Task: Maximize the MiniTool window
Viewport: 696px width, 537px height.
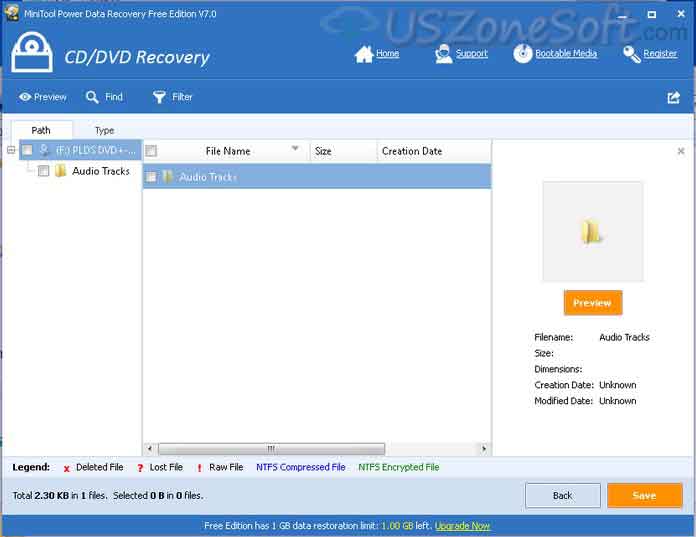Action: click(651, 15)
